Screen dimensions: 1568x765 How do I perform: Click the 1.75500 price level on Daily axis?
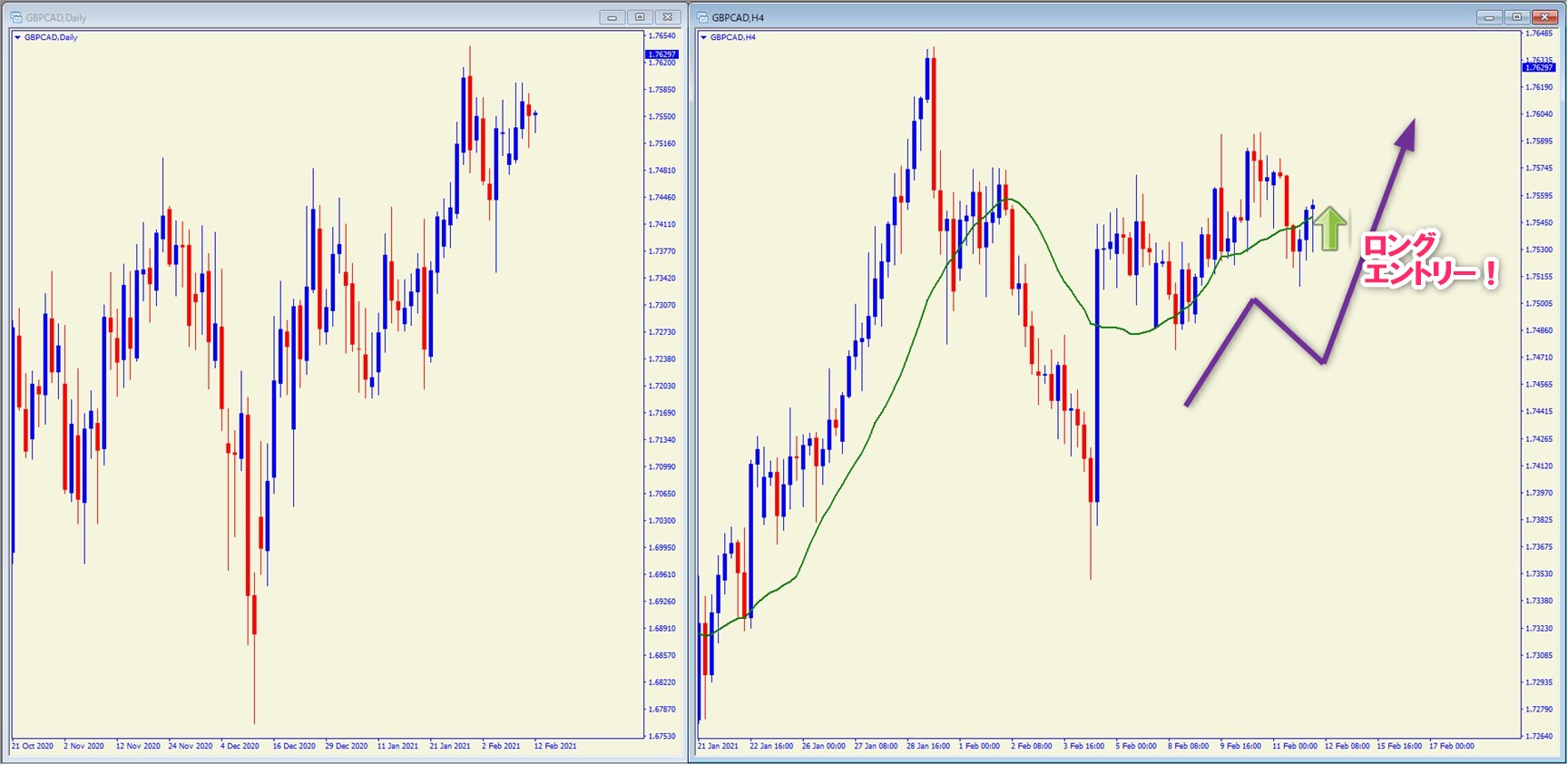click(x=663, y=116)
